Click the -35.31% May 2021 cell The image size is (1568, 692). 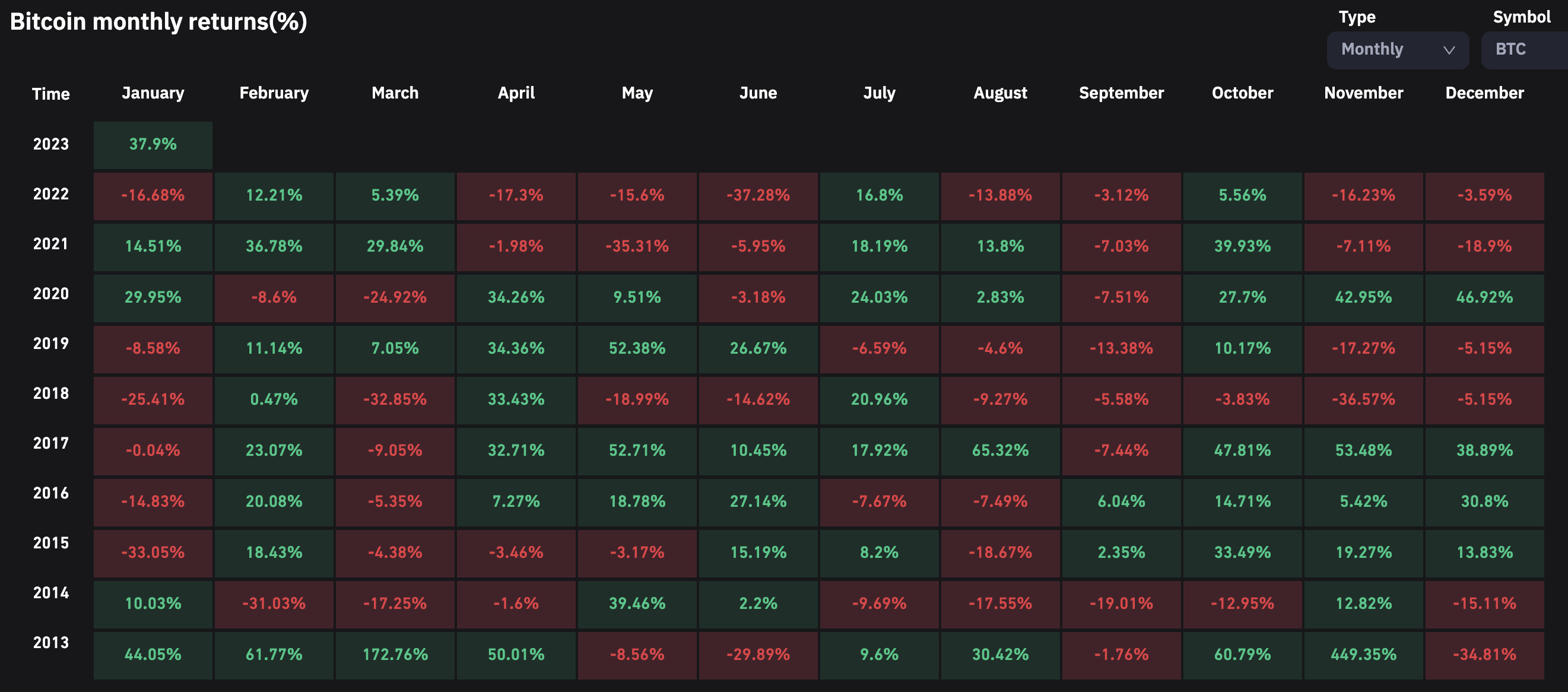click(637, 246)
